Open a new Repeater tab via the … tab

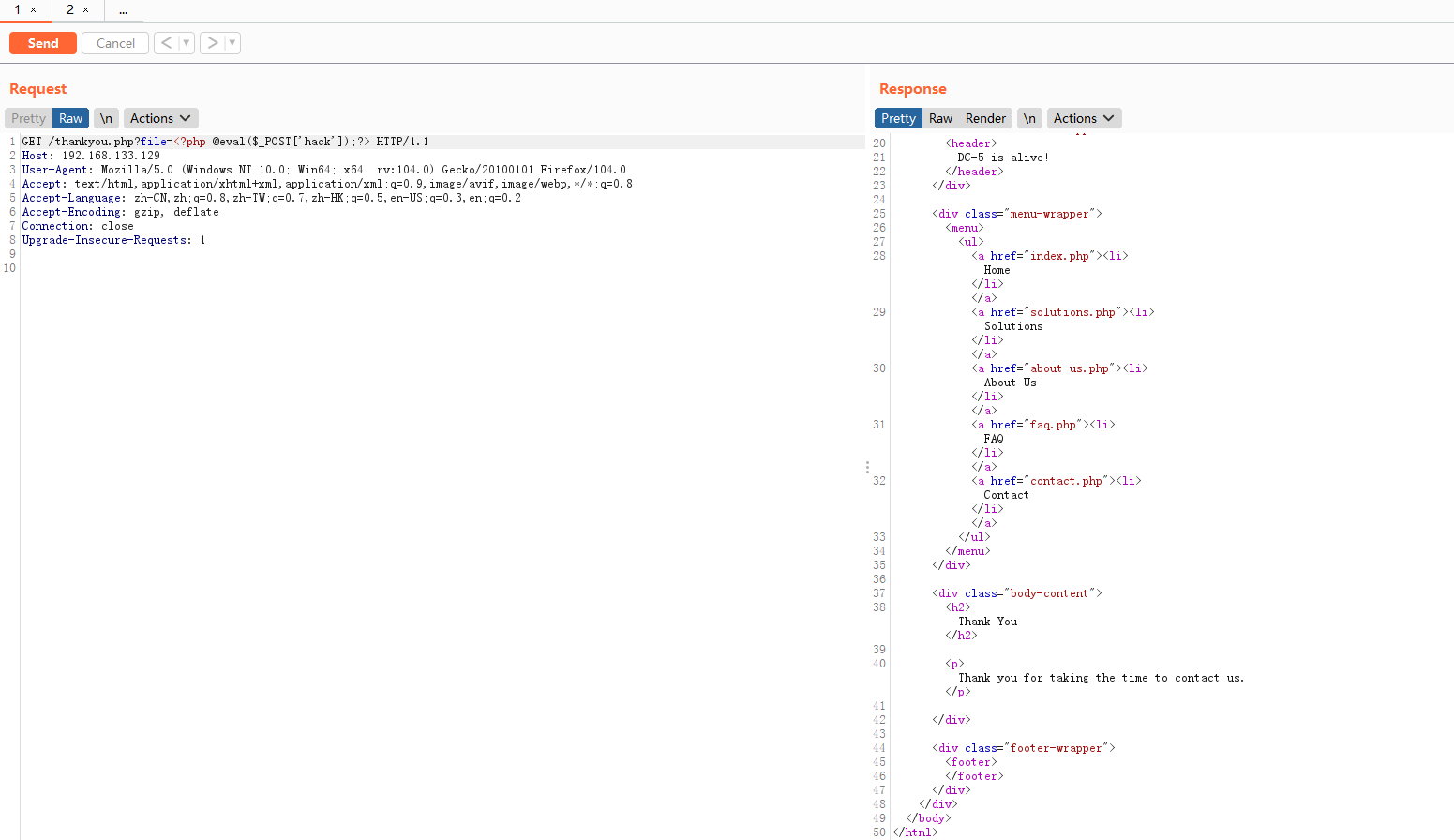[x=123, y=10]
